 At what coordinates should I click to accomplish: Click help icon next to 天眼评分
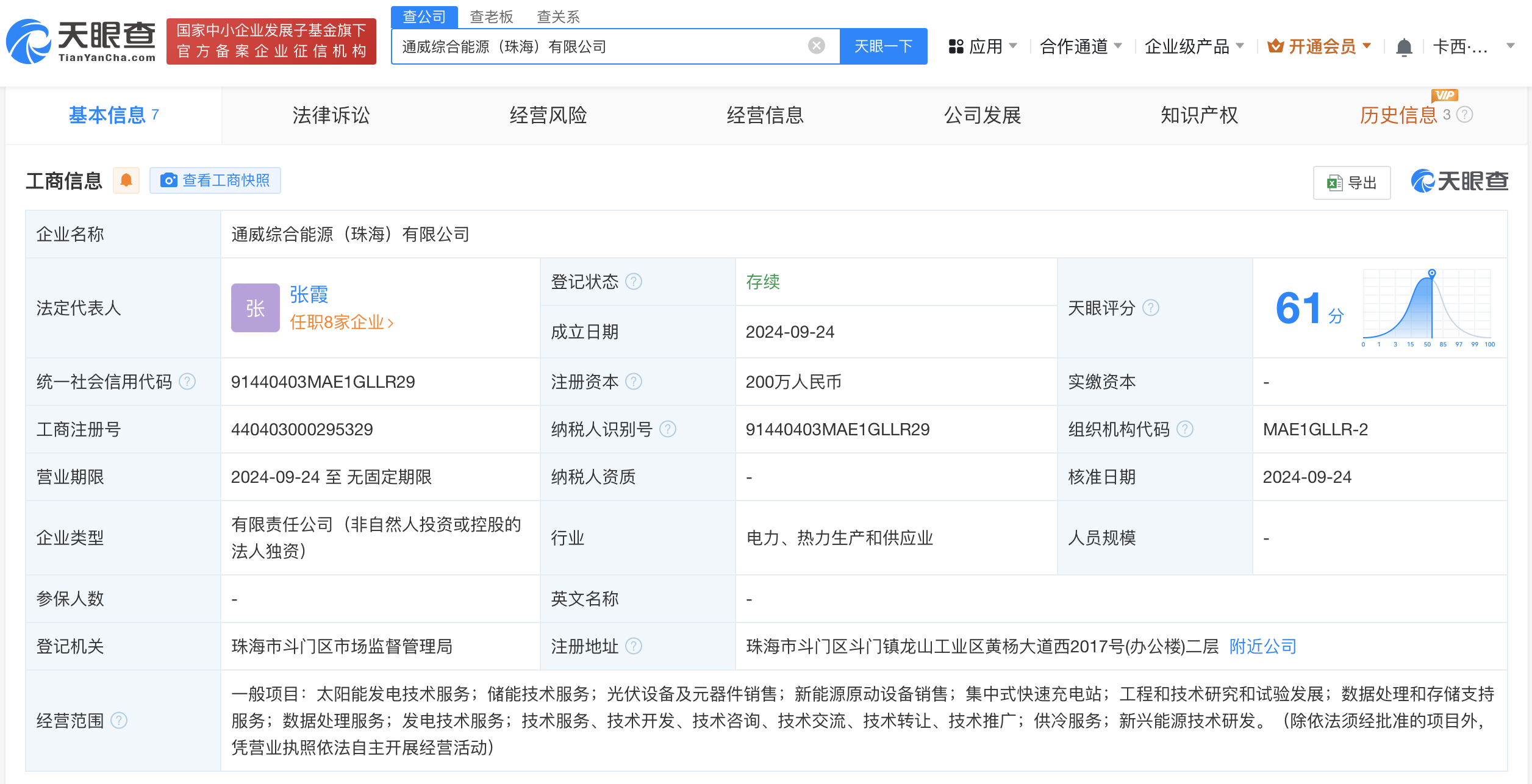coord(1150,308)
